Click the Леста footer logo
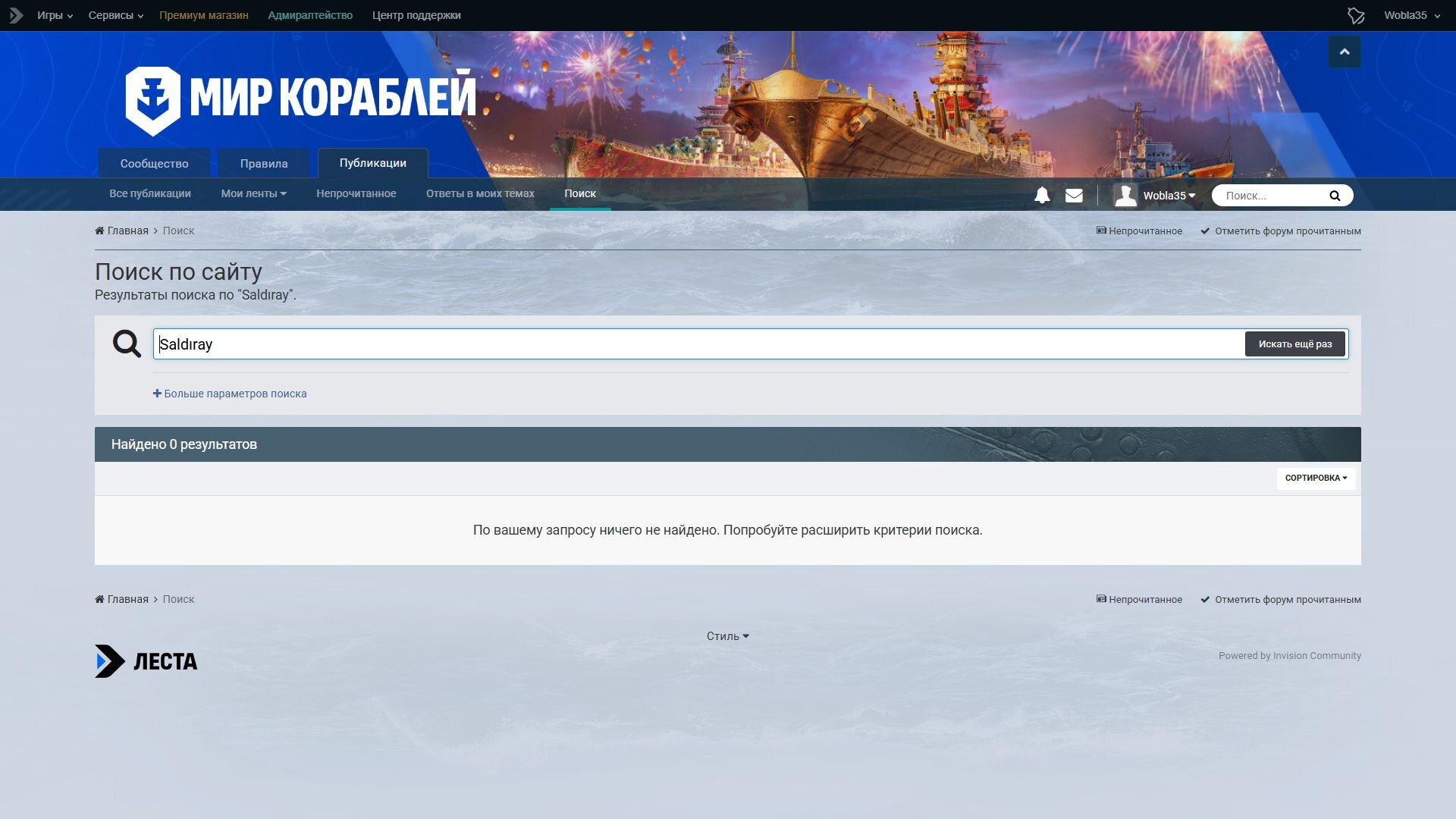The width and height of the screenshot is (1456, 819). pos(146,661)
